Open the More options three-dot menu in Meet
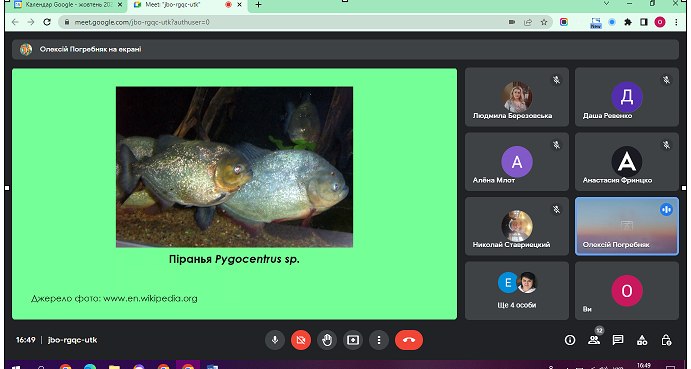This screenshot has height=369, width=691. (379, 340)
